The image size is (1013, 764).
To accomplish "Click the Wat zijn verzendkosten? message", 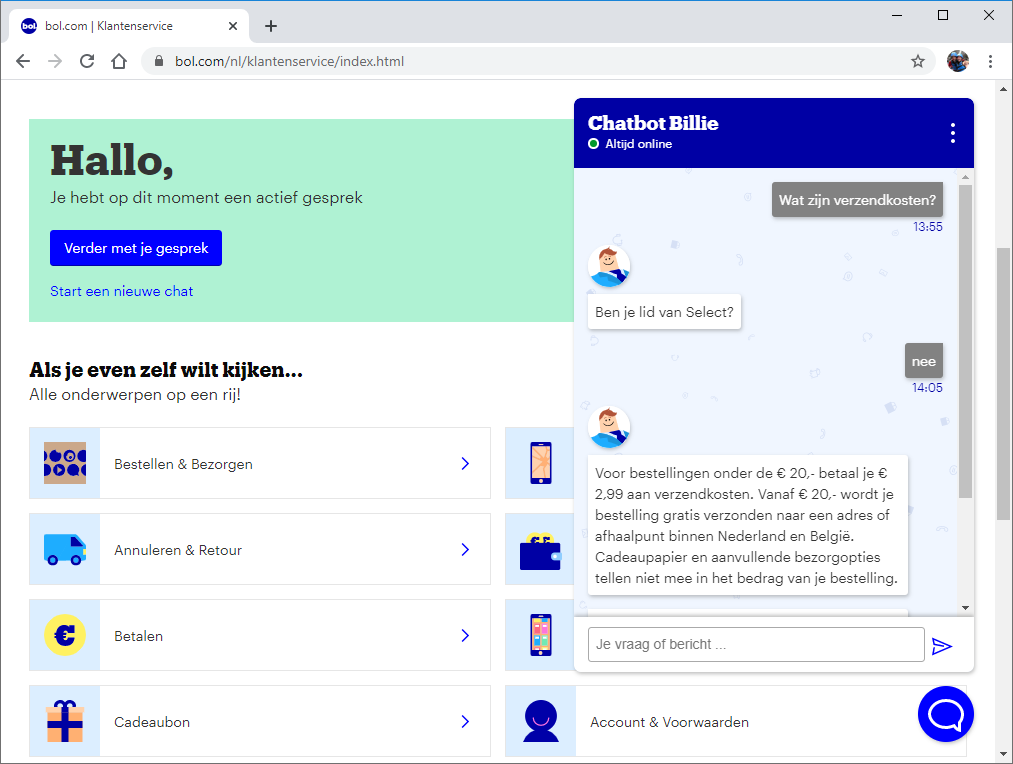I will [857, 200].
